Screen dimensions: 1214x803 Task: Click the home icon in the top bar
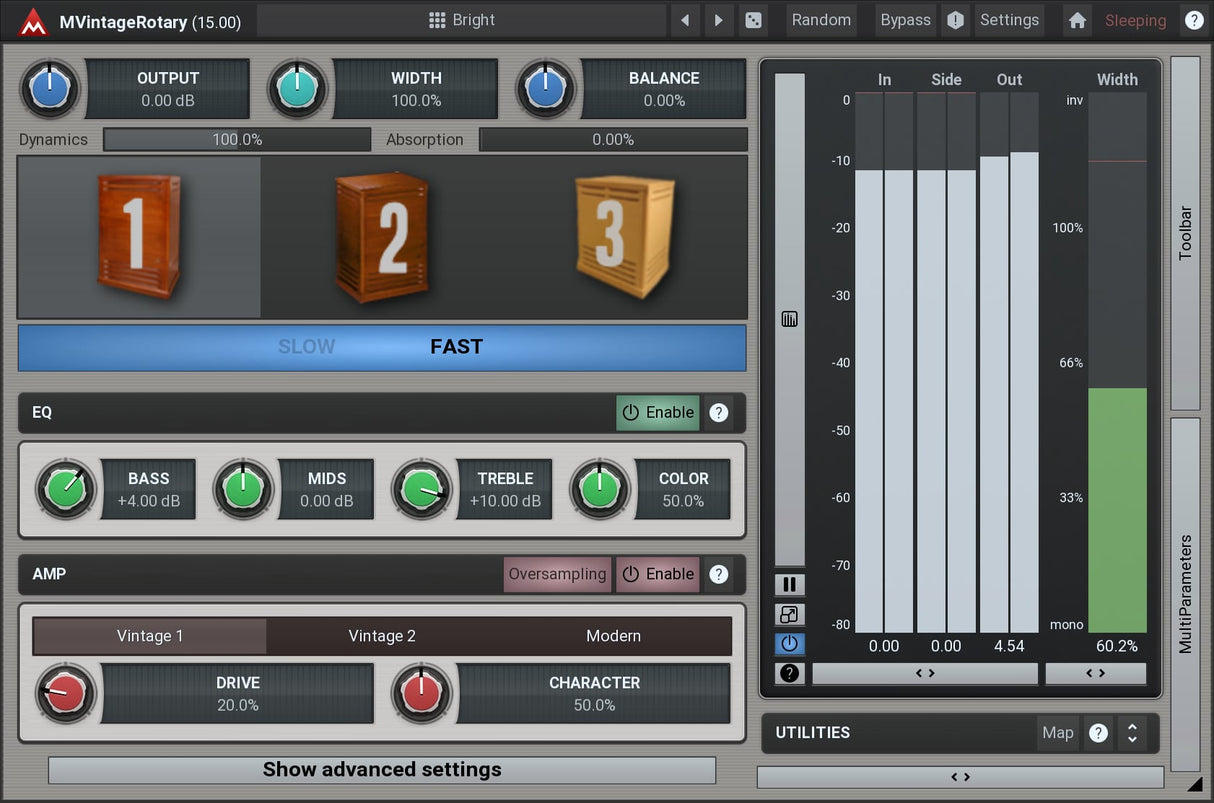1077,20
